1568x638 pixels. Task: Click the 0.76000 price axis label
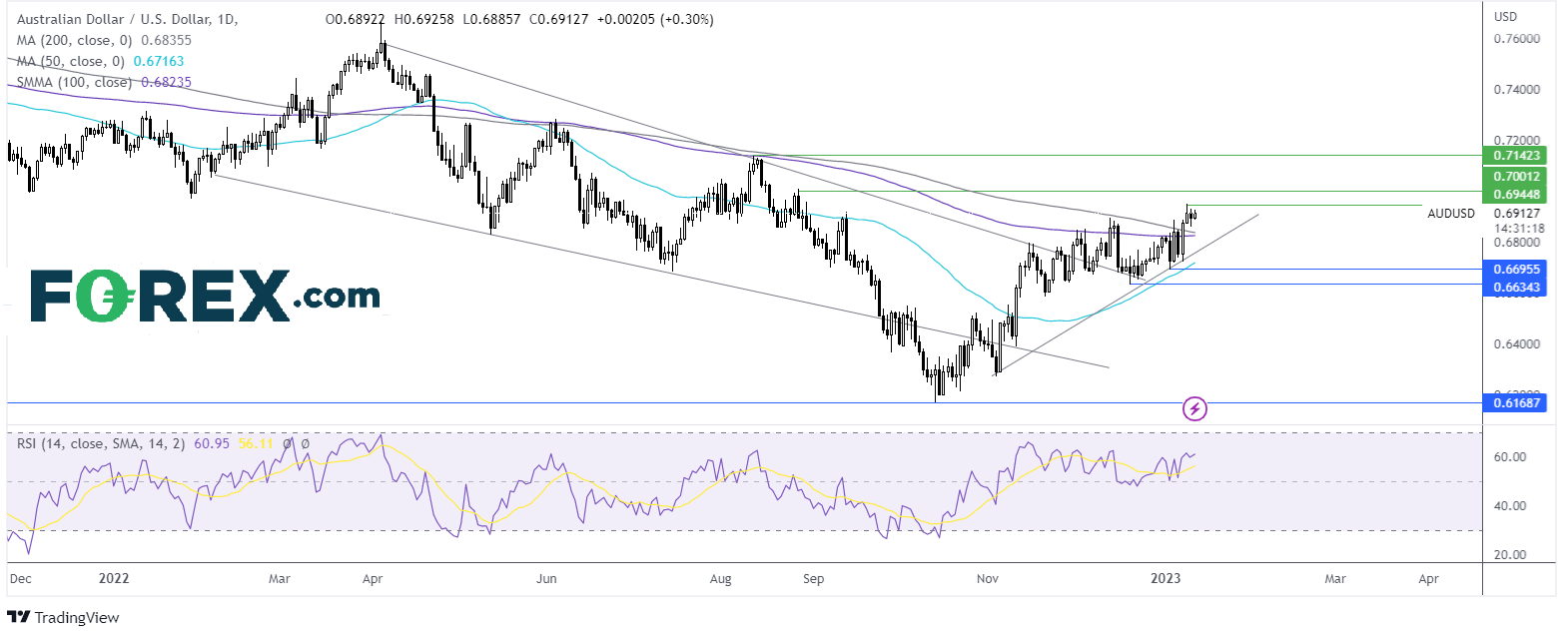tap(1517, 39)
